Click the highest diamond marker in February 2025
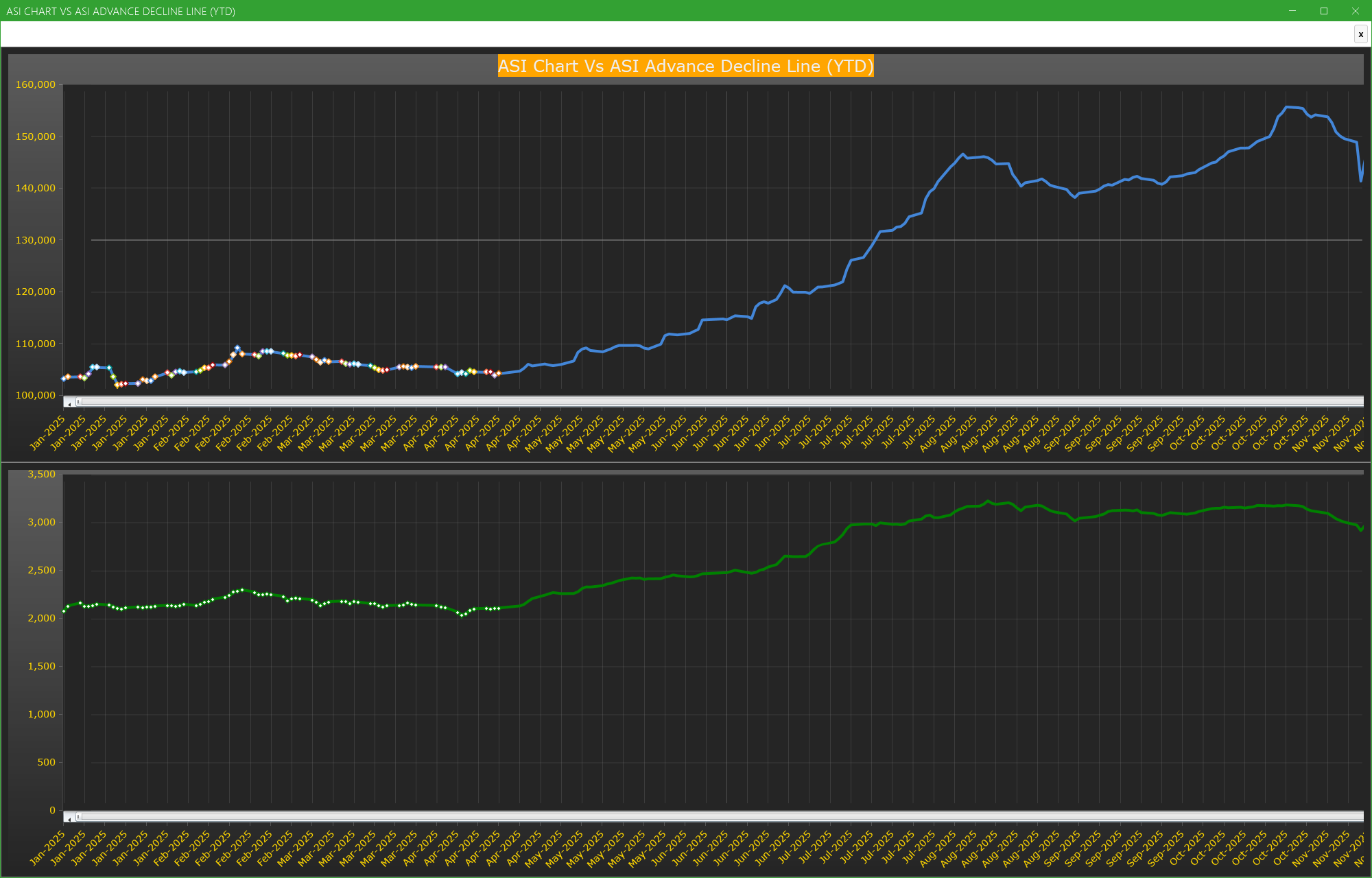The height and width of the screenshot is (878, 1372). 237,348
